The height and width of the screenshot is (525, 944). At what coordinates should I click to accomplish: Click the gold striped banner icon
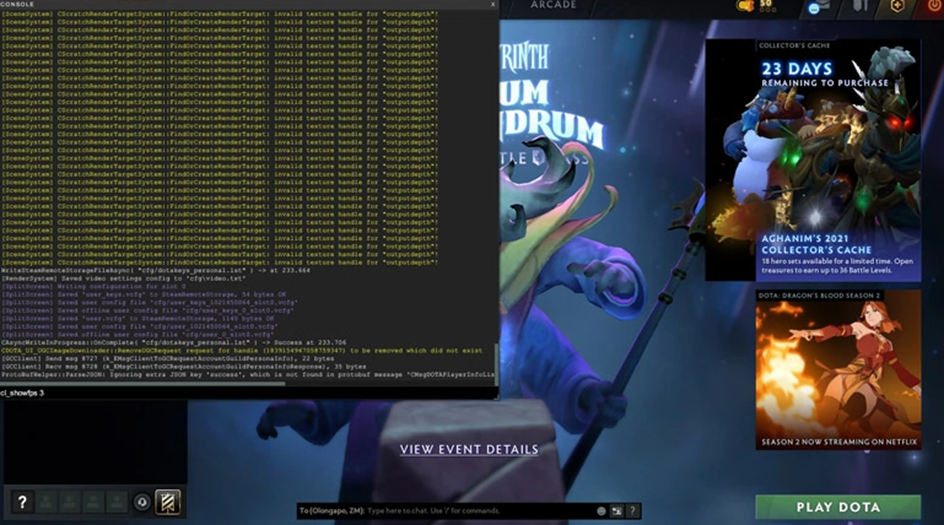(167, 502)
